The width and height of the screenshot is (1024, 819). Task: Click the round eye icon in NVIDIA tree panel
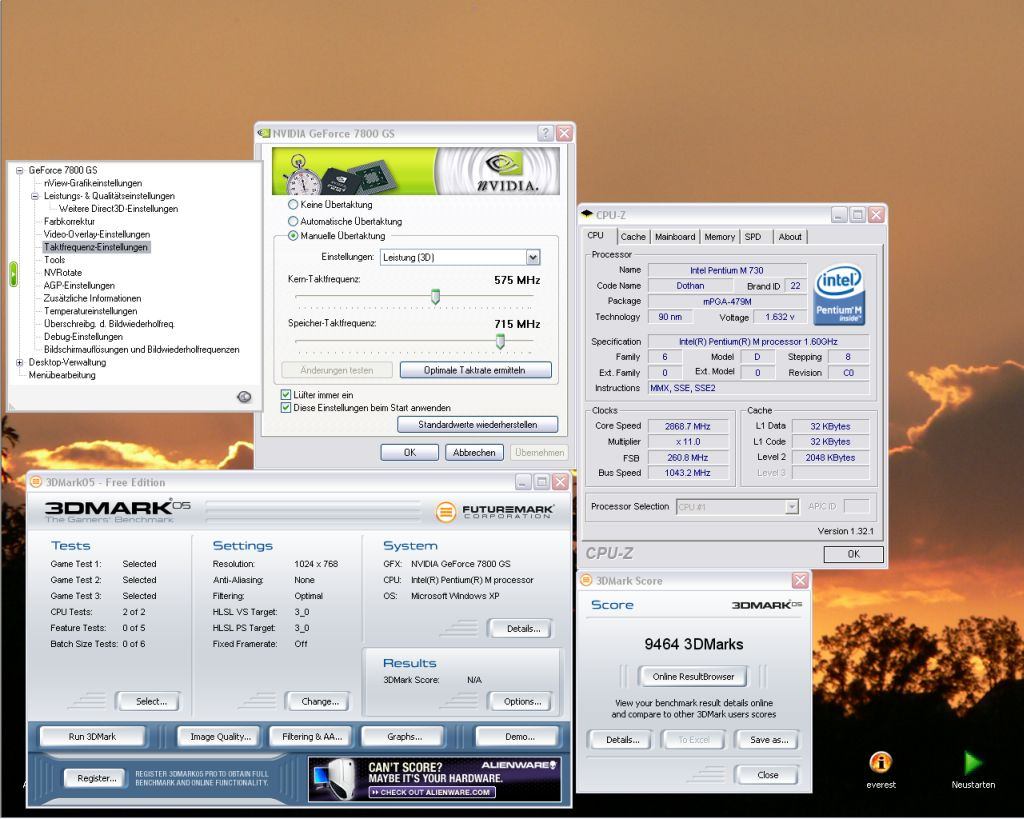tap(244, 396)
